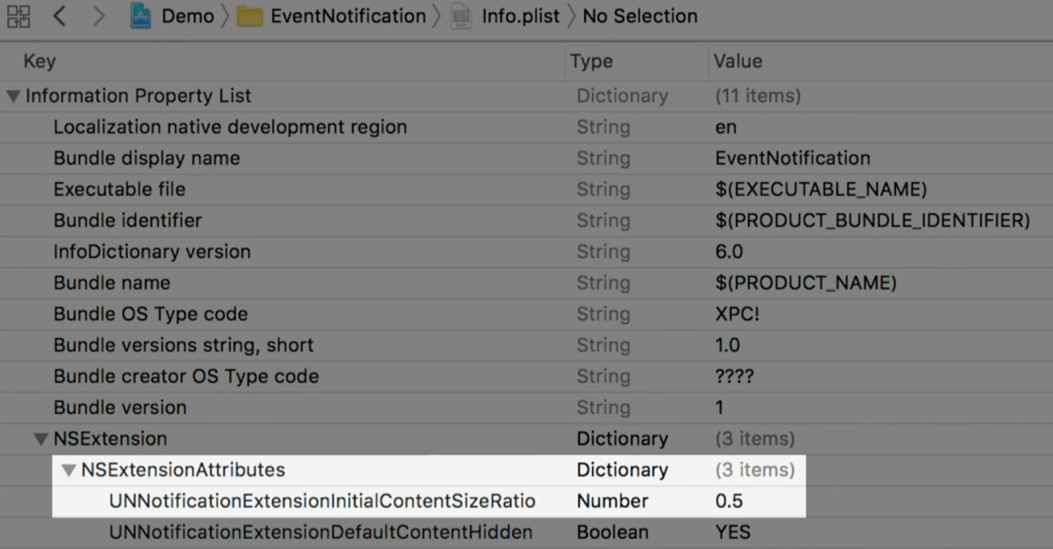Image resolution: width=1053 pixels, height=549 pixels.
Task: Select the Bundle display name row
Action: click(x=146, y=158)
